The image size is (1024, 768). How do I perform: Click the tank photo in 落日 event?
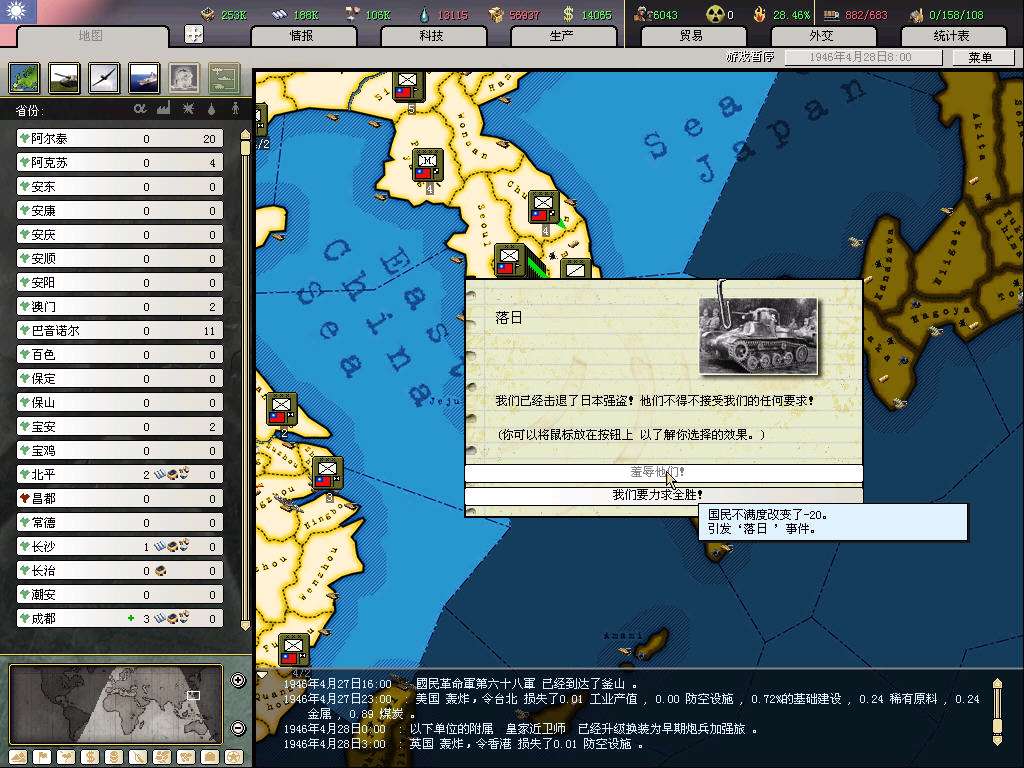point(758,336)
